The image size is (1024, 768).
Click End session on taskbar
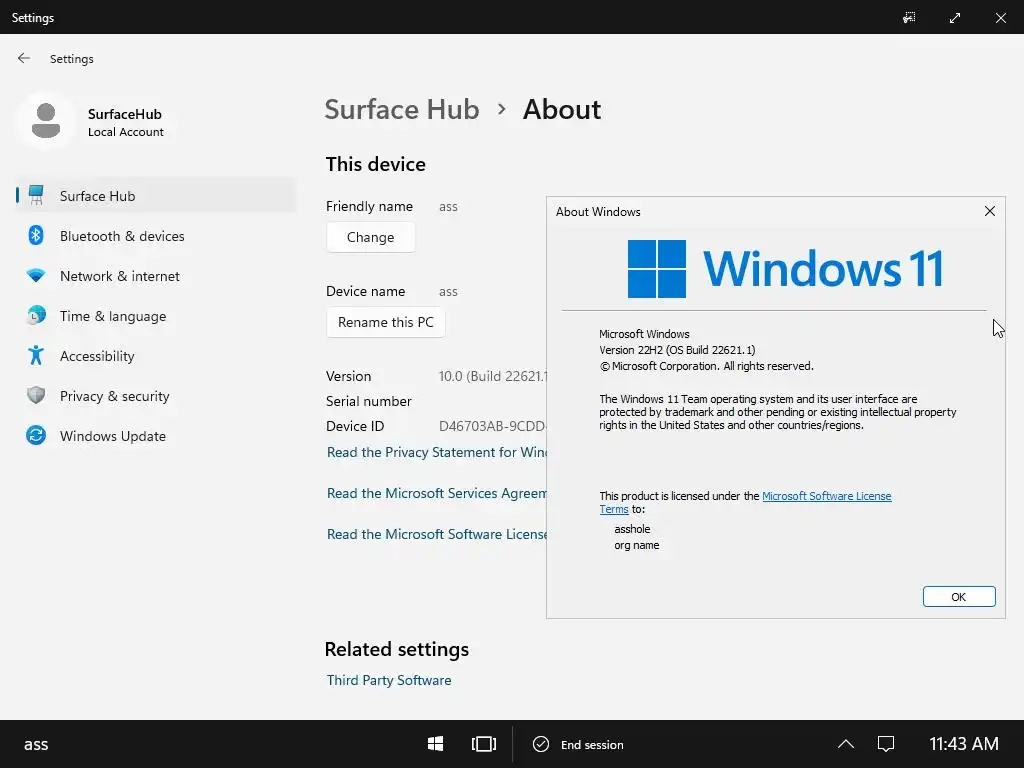pyautogui.click(x=579, y=744)
